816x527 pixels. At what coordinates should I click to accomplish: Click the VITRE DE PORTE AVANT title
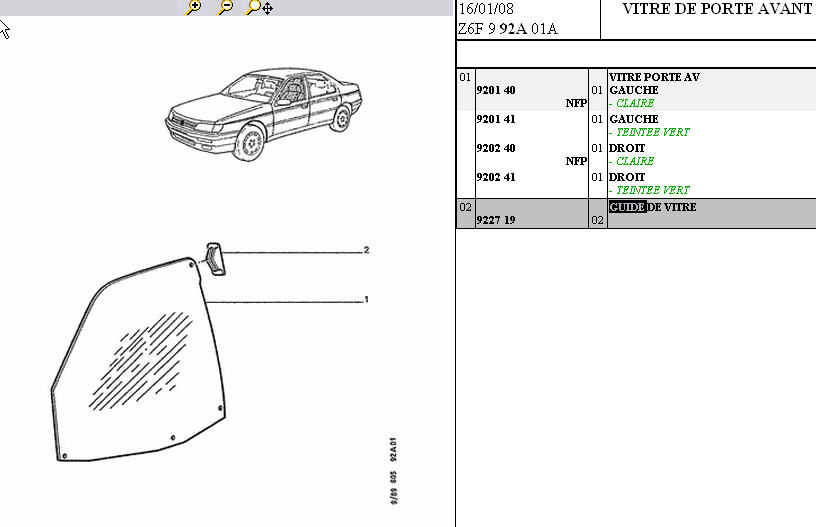coord(718,9)
